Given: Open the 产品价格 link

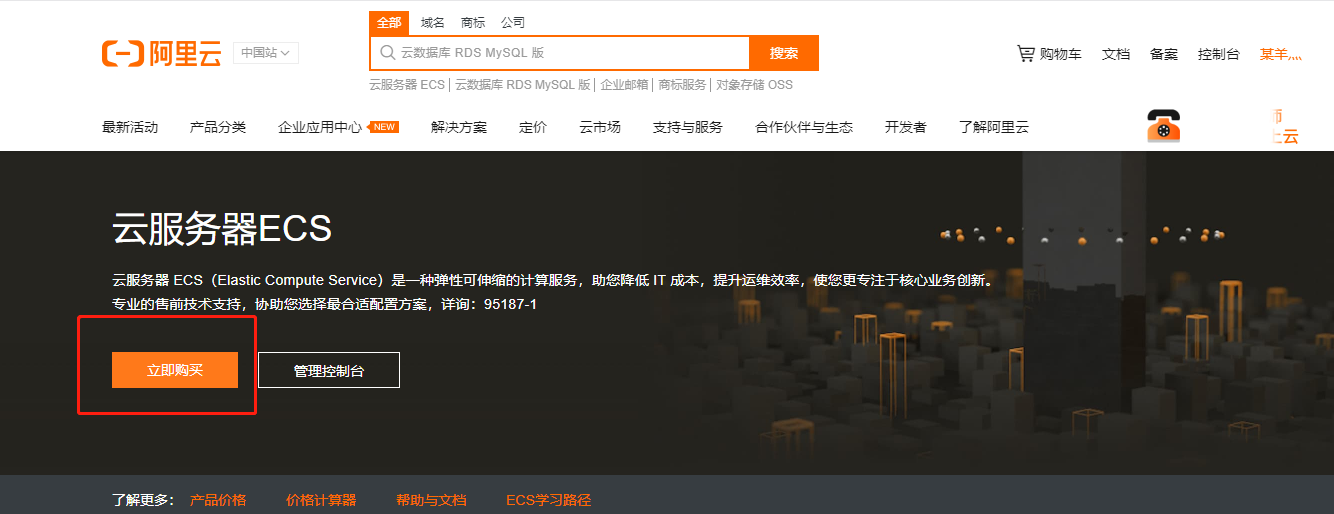Looking at the screenshot, I should pos(218,500).
